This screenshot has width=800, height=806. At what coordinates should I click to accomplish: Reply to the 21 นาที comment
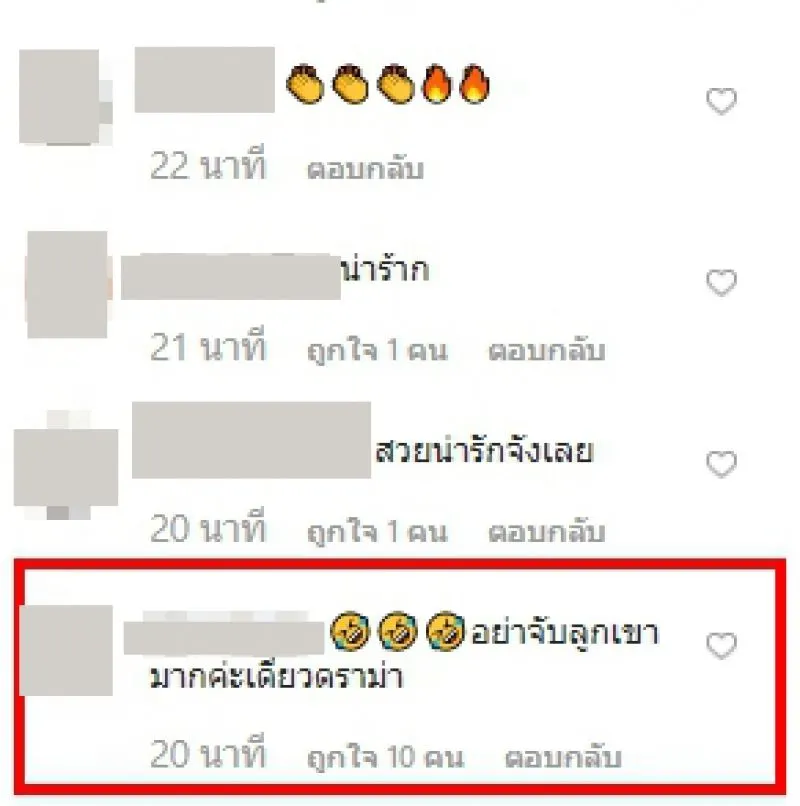click(546, 350)
